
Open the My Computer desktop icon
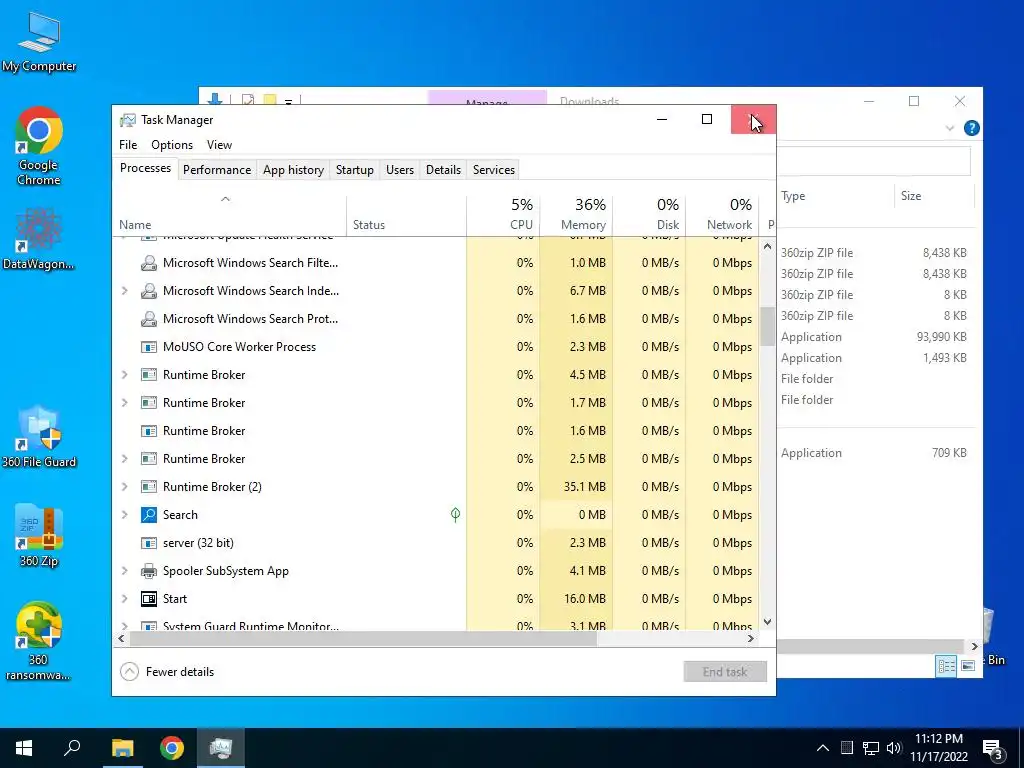39,41
